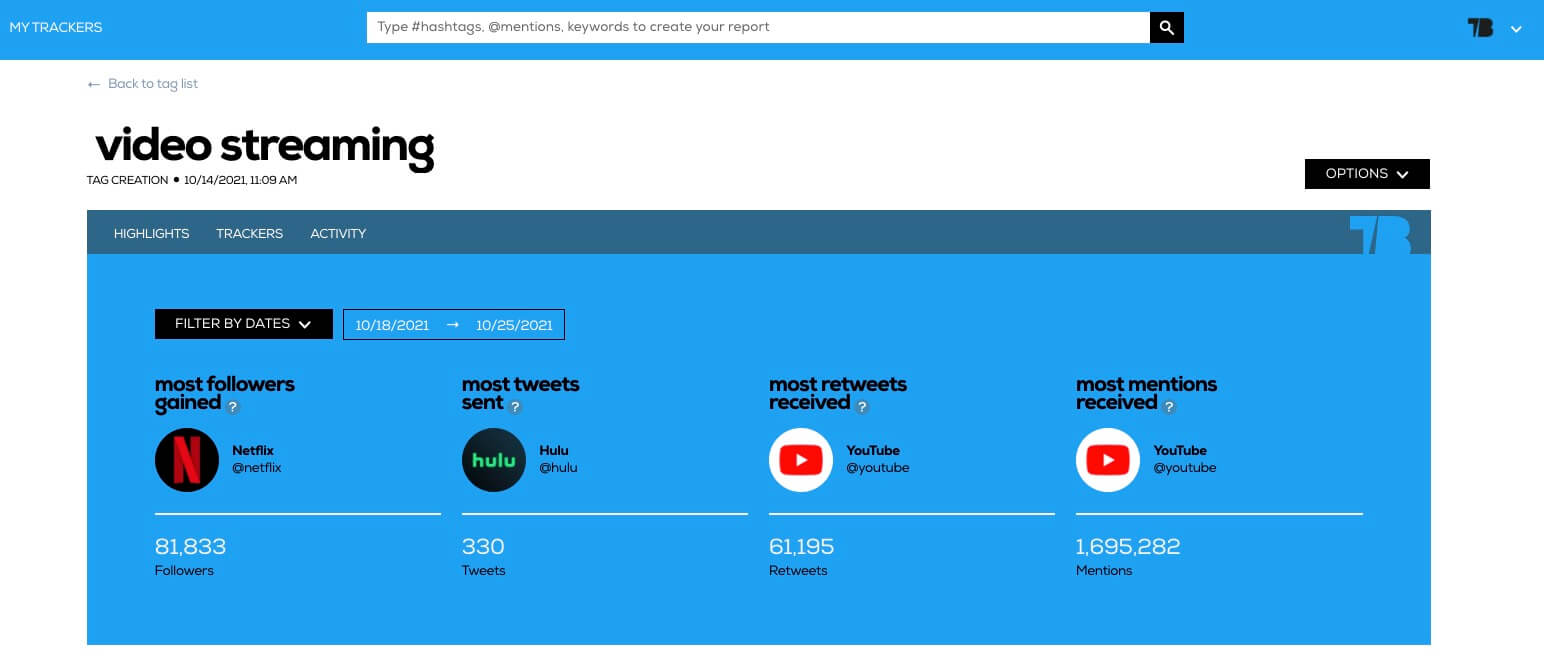Switch to the ACTIVITY tab

[x=338, y=233]
